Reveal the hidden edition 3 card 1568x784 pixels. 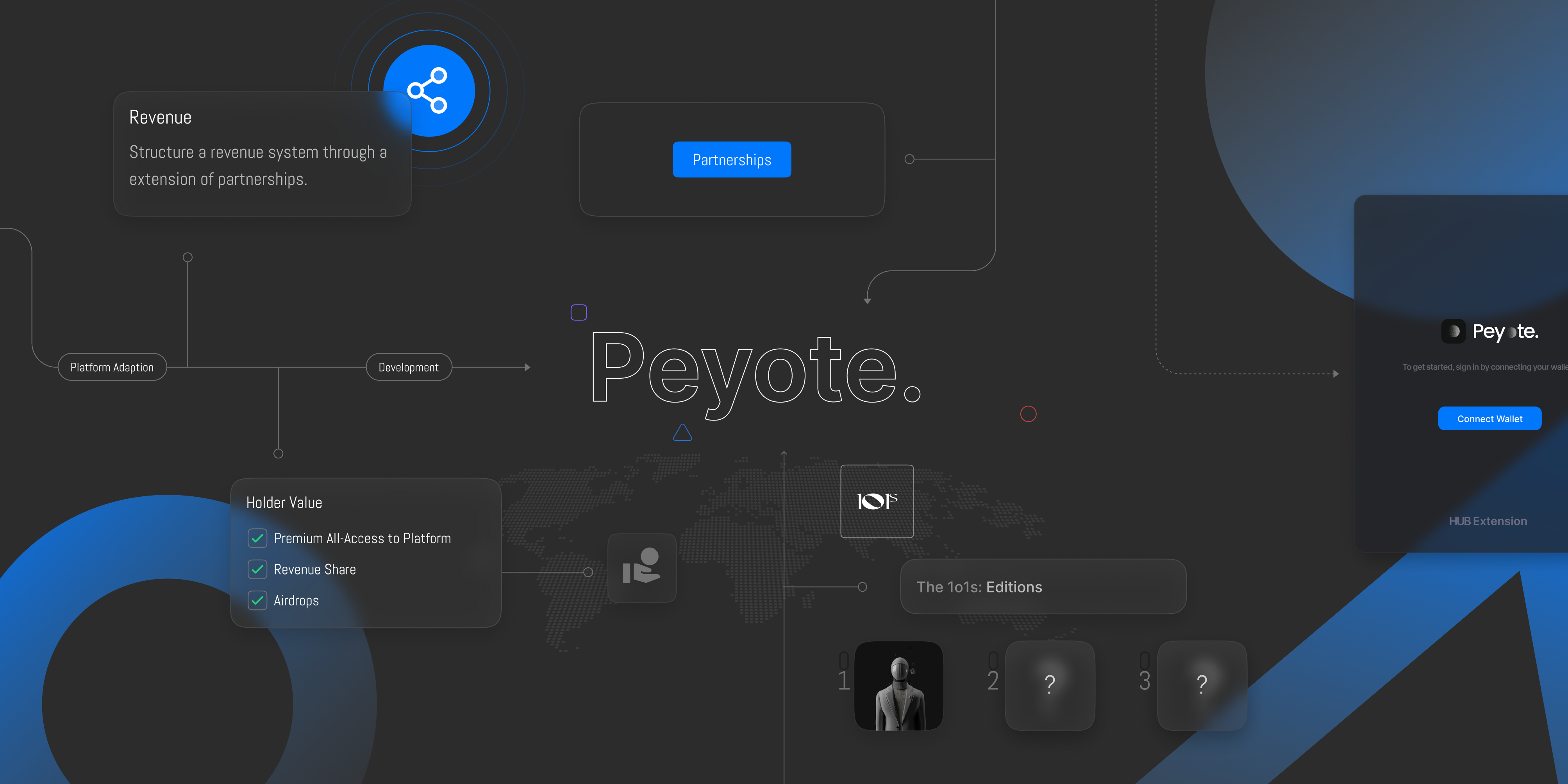pyautogui.click(x=1202, y=685)
